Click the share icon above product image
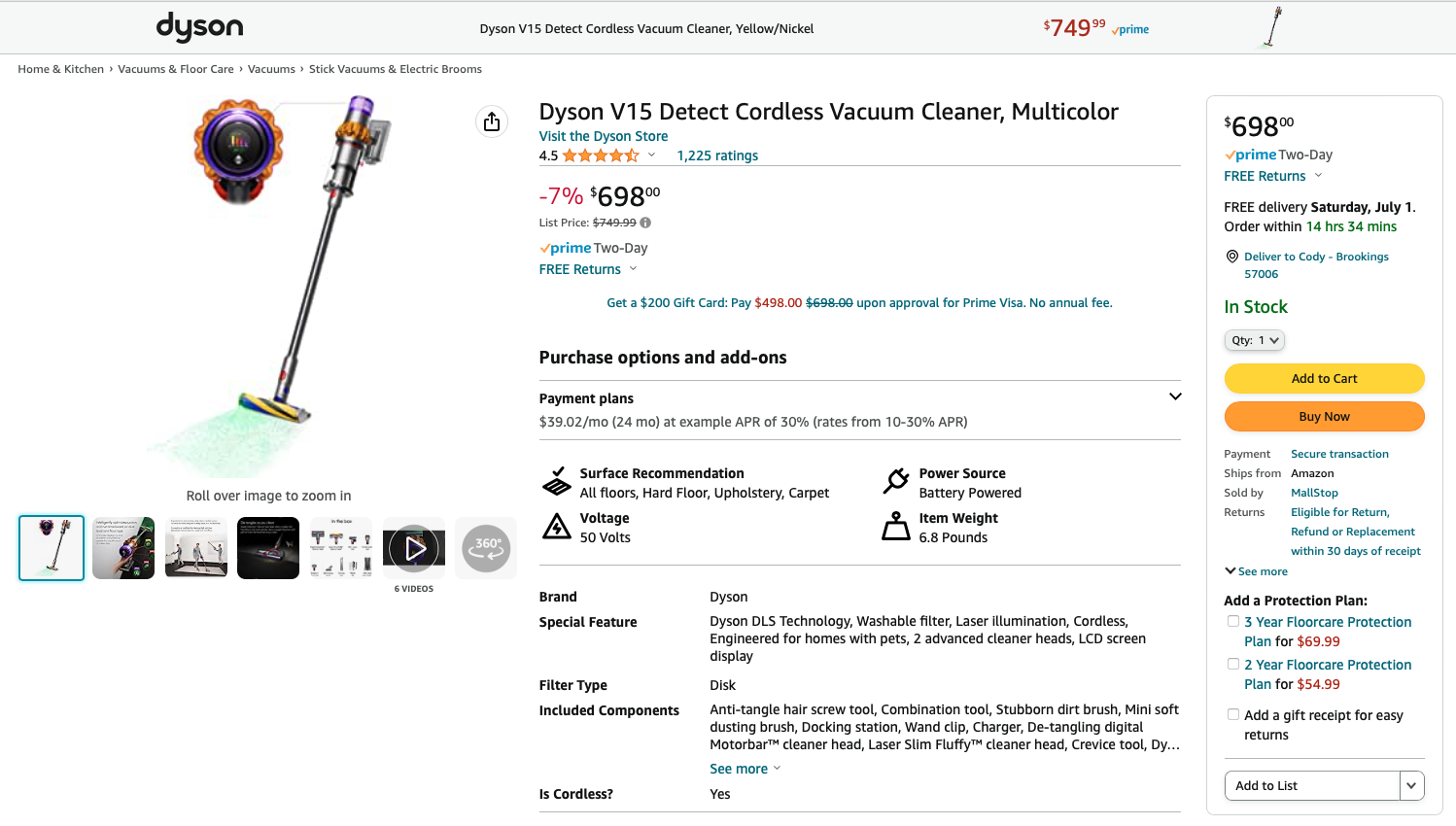The width and height of the screenshot is (1456, 826). click(492, 121)
